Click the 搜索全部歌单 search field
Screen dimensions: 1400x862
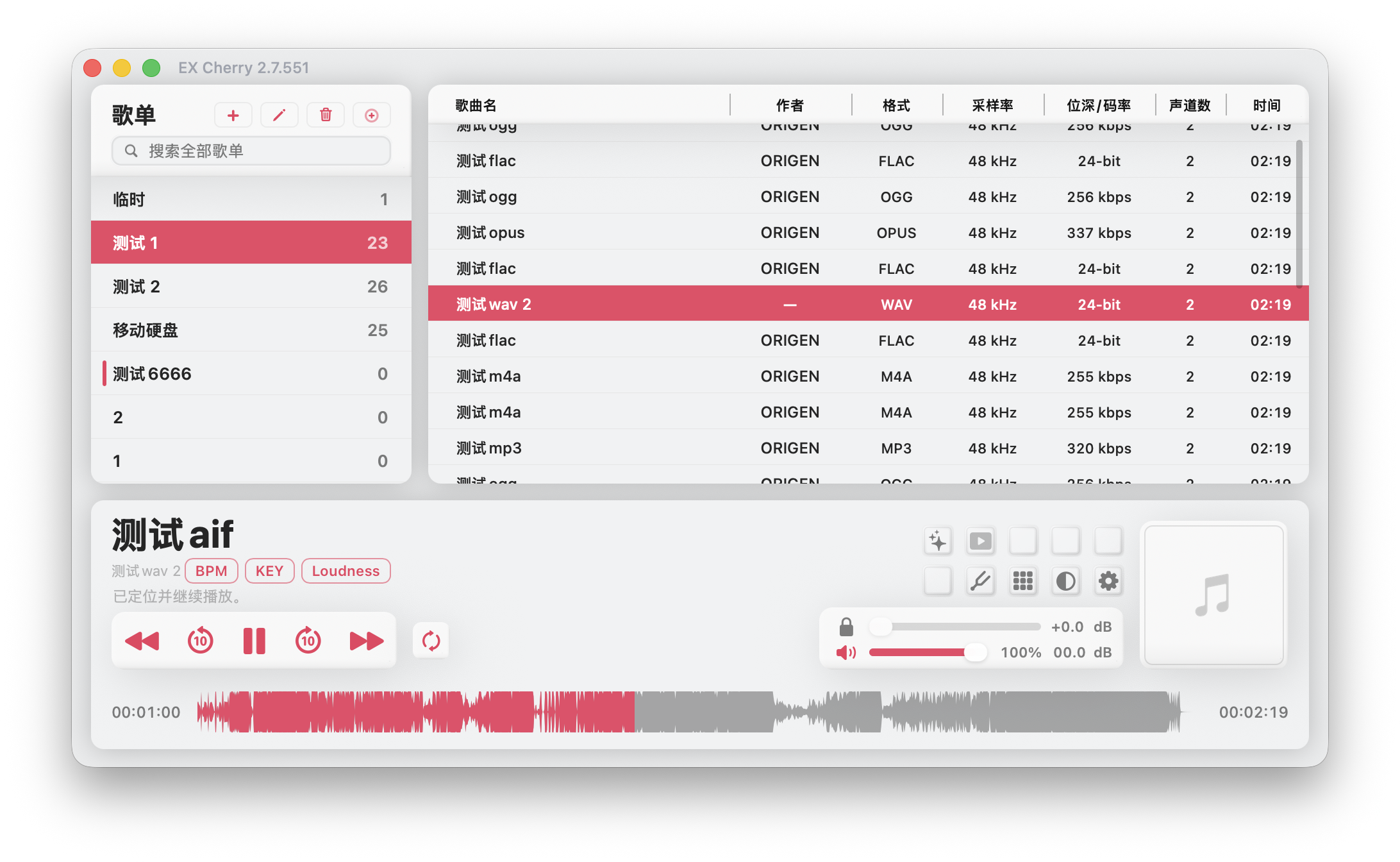pyautogui.click(x=251, y=151)
